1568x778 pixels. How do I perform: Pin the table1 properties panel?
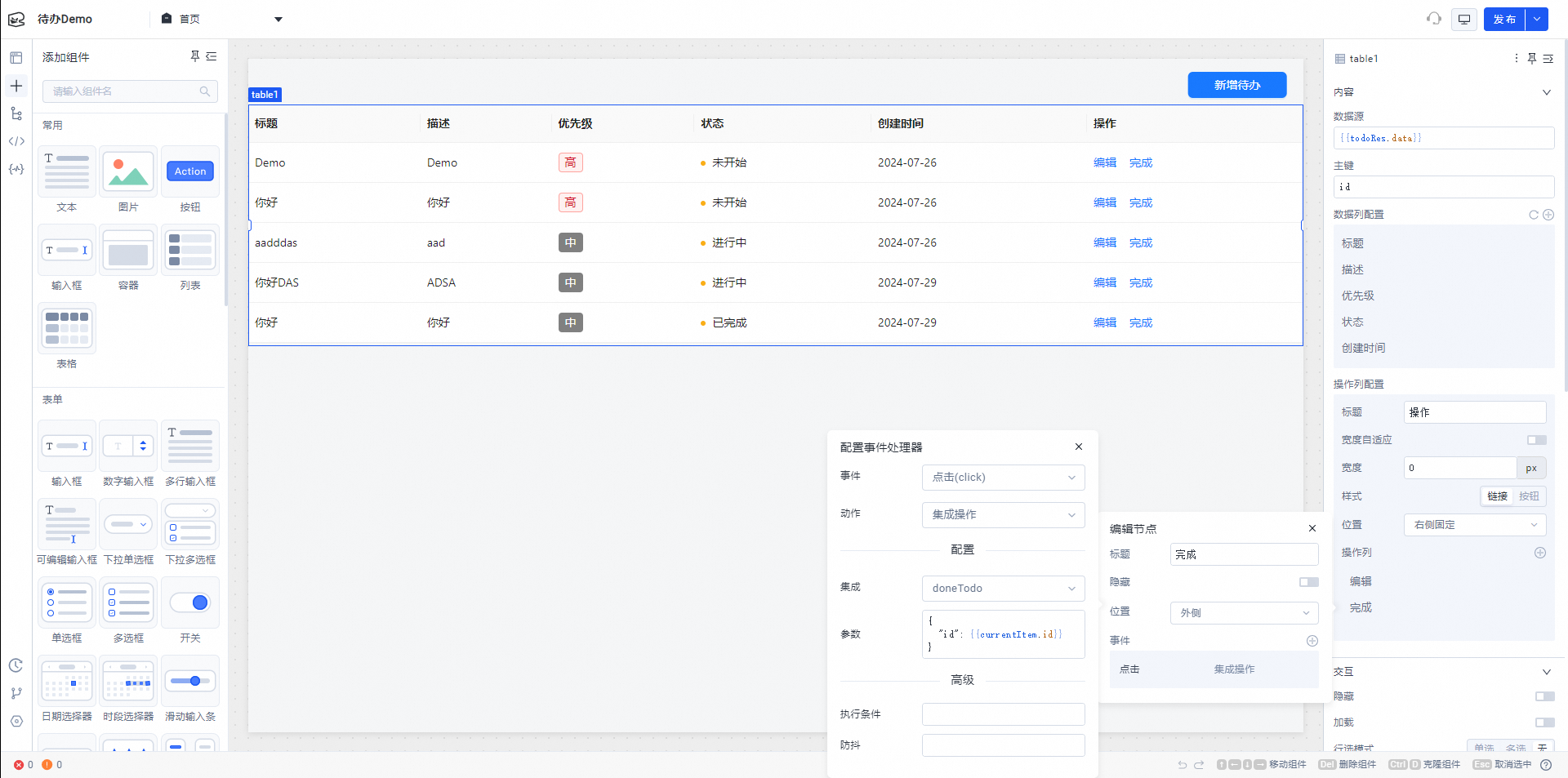pos(1532,59)
